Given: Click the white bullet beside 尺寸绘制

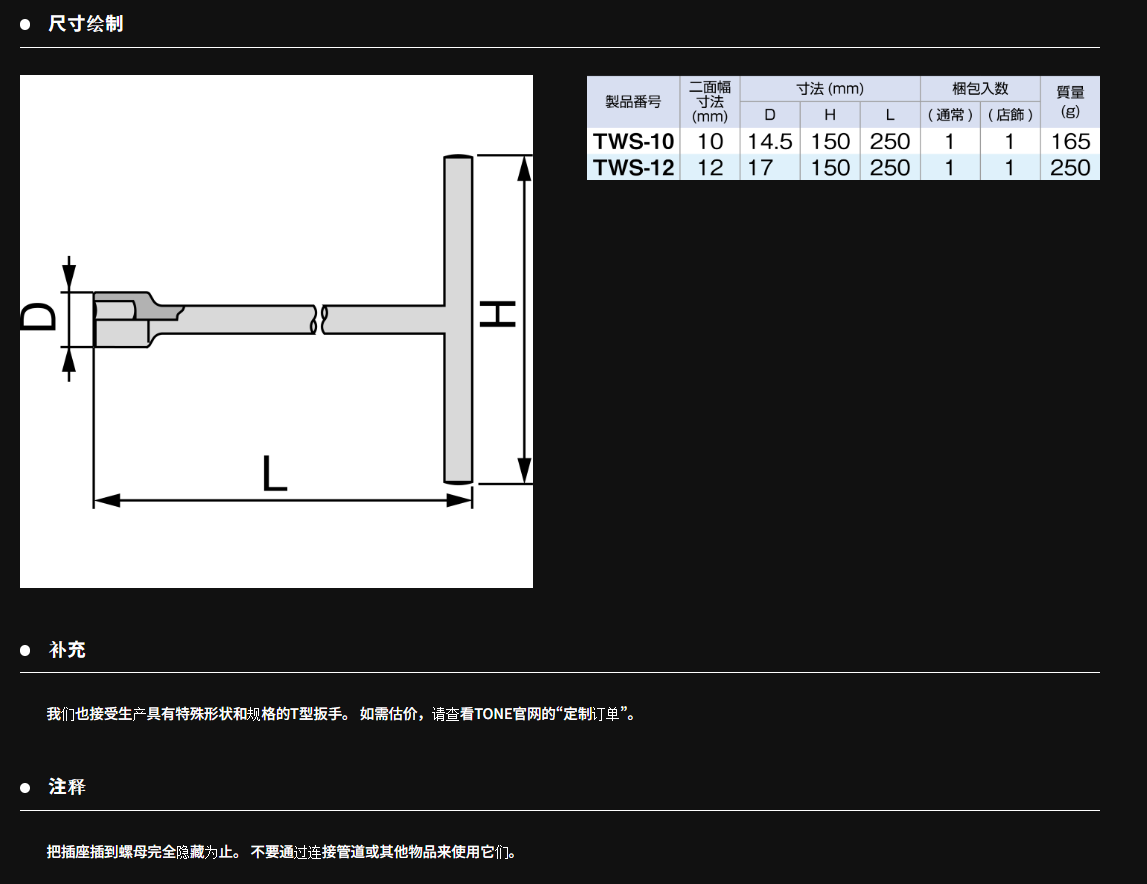Looking at the screenshot, I should pos(26,24).
